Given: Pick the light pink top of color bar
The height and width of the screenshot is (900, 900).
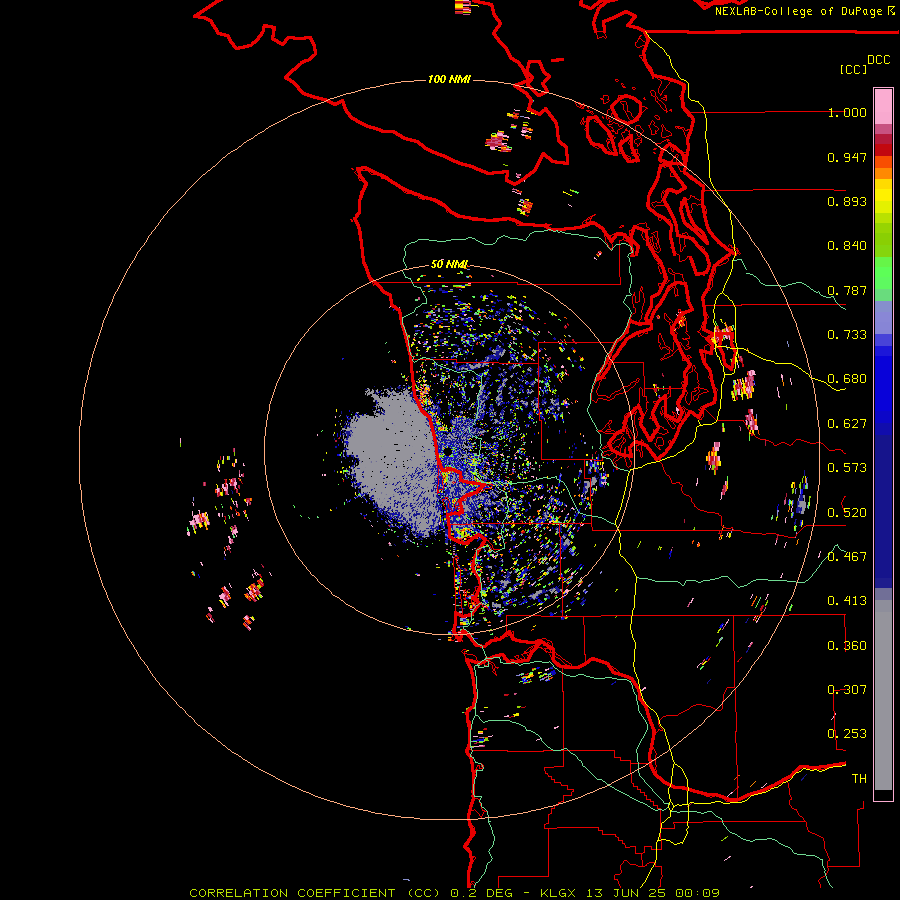Looking at the screenshot, I should tap(883, 106).
